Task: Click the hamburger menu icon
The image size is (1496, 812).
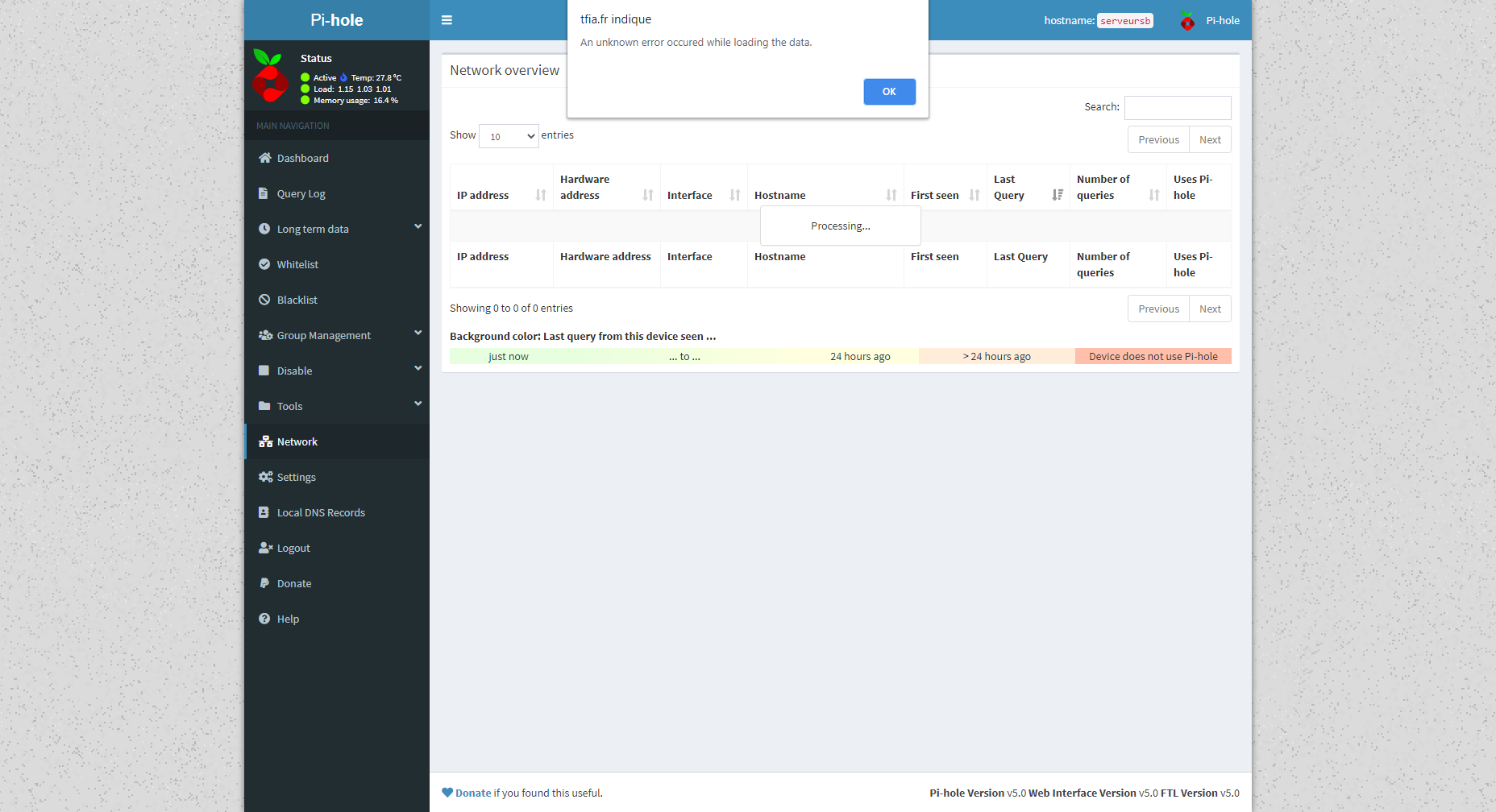Action: [447, 20]
